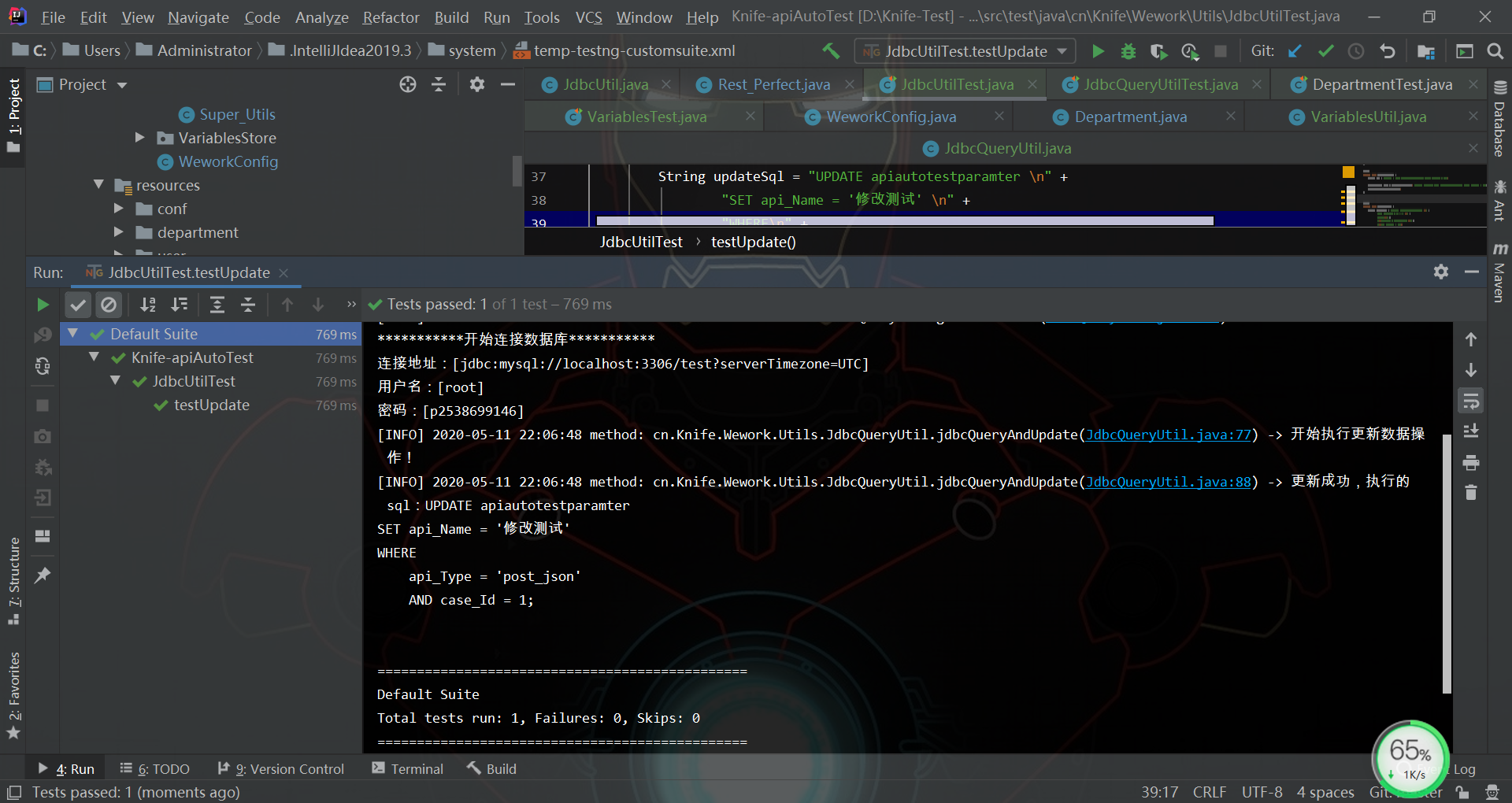Click the editor horizontal scrollbar
Screen dimensions: 1512x803
click(905, 221)
